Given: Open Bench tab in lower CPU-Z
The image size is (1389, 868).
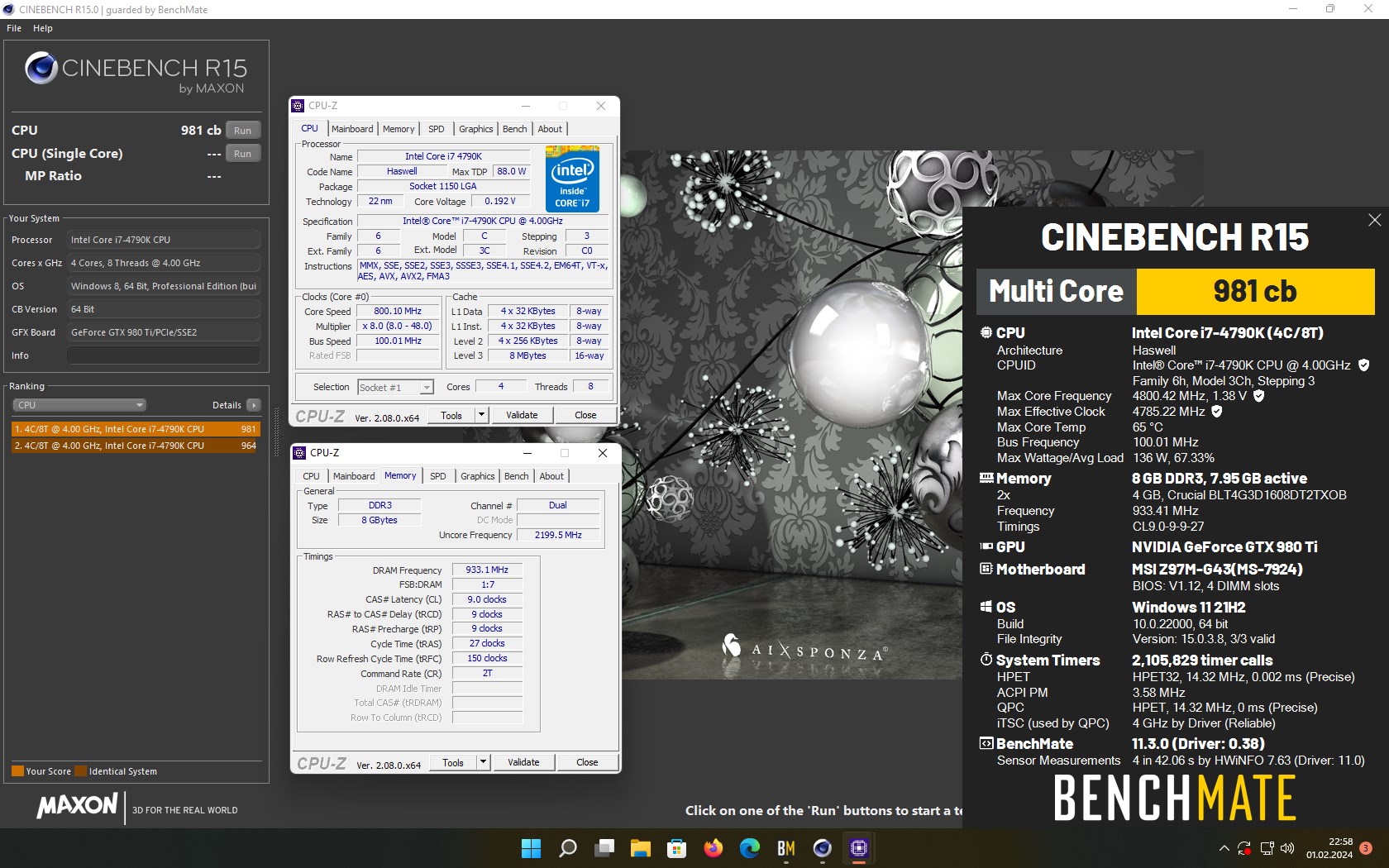Looking at the screenshot, I should [517, 476].
